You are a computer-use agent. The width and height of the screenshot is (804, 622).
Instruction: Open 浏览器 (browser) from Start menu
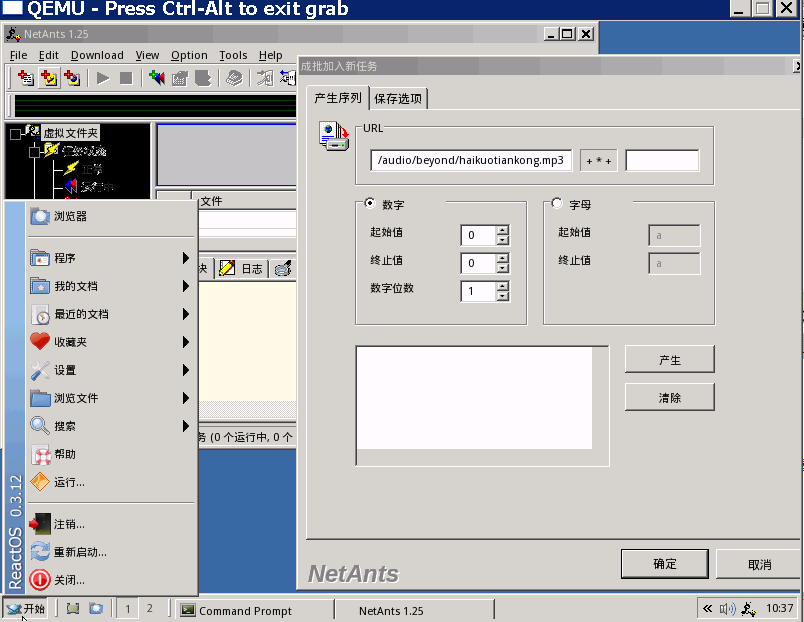tap(112, 216)
